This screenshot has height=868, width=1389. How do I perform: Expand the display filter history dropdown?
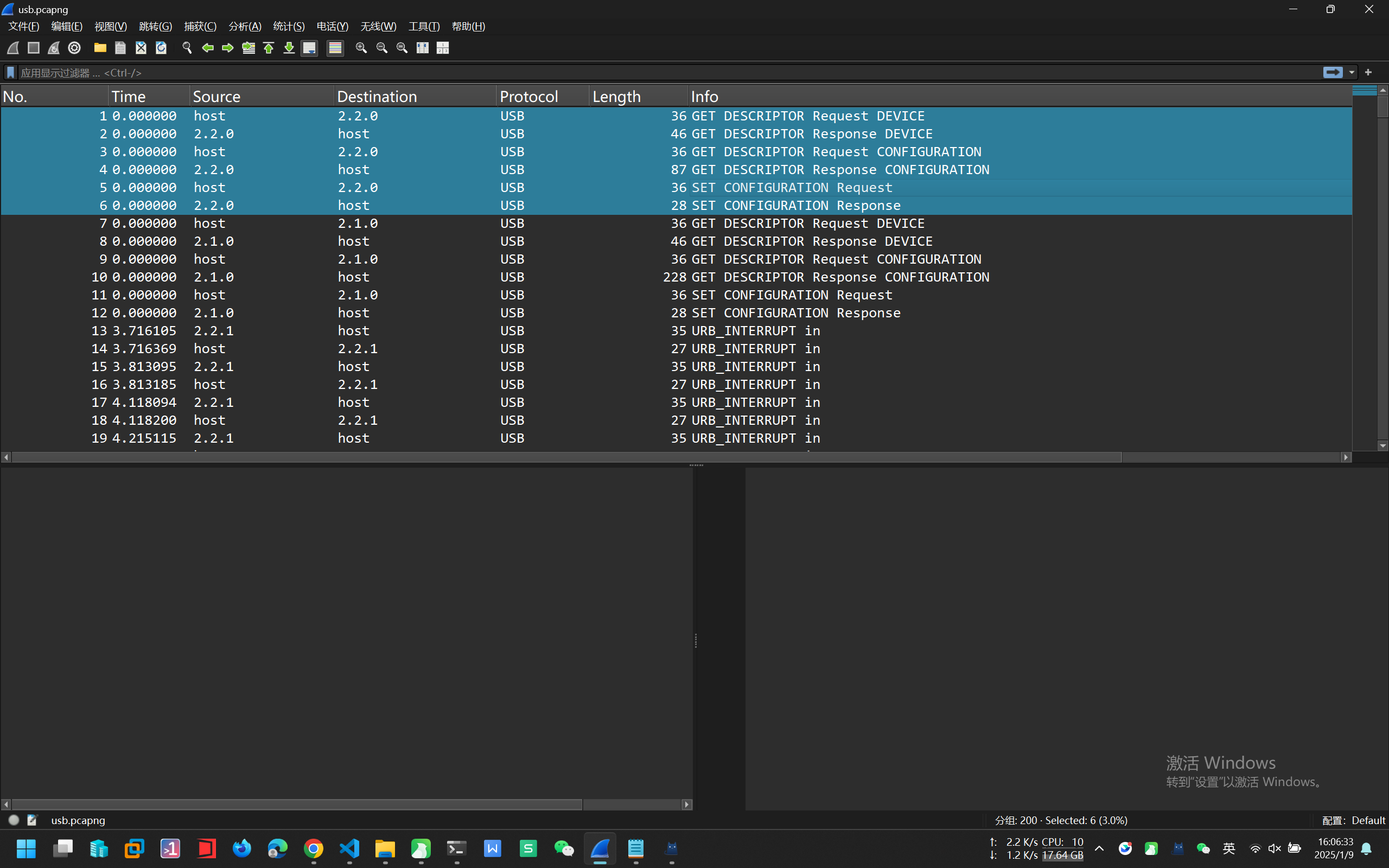click(x=1352, y=72)
